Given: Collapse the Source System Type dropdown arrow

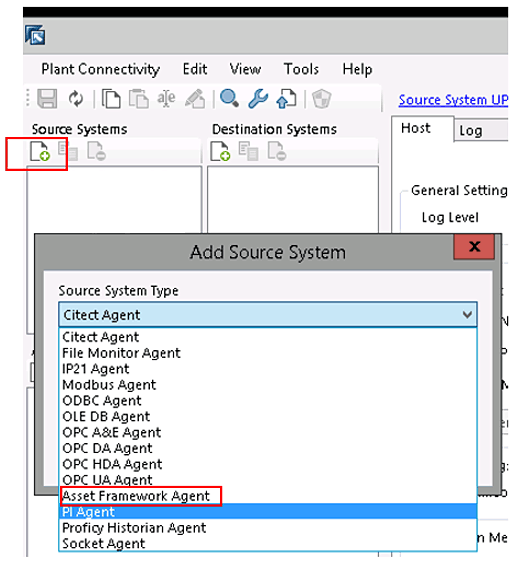Looking at the screenshot, I should click(x=467, y=314).
